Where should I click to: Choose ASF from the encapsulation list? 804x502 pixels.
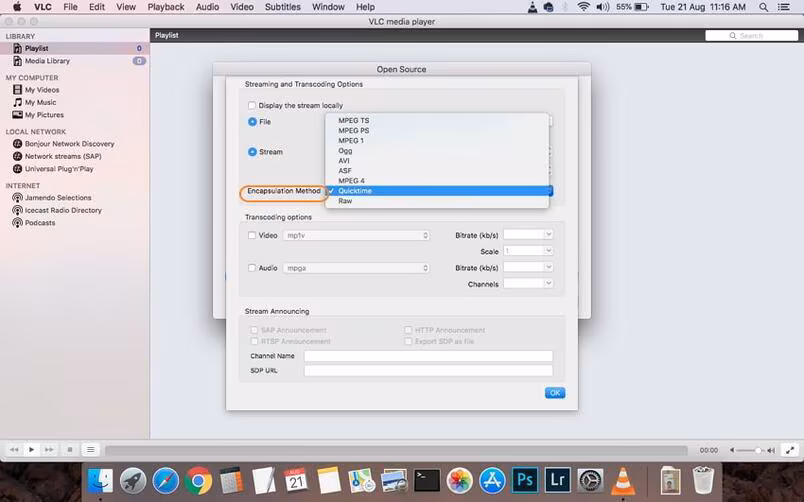(437, 171)
